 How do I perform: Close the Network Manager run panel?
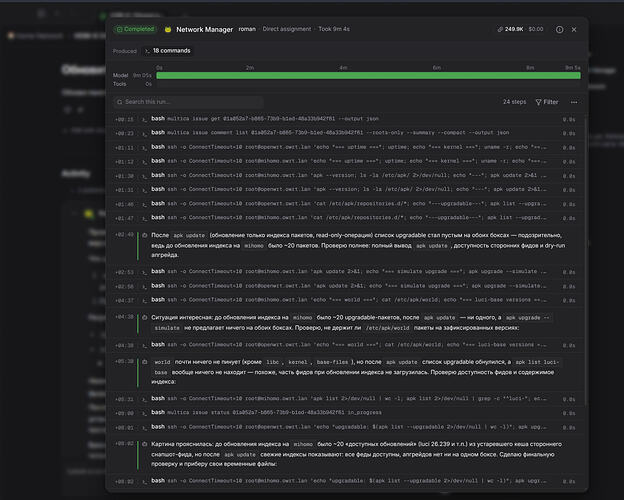(x=574, y=29)
